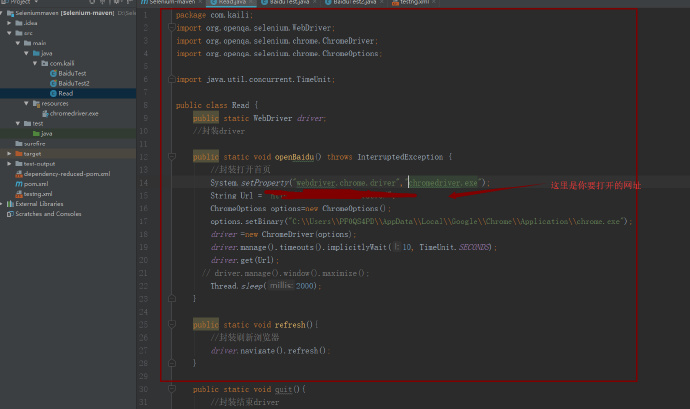Click the External Libraries icon
This screenshot has width=690, height=409.
10,204
